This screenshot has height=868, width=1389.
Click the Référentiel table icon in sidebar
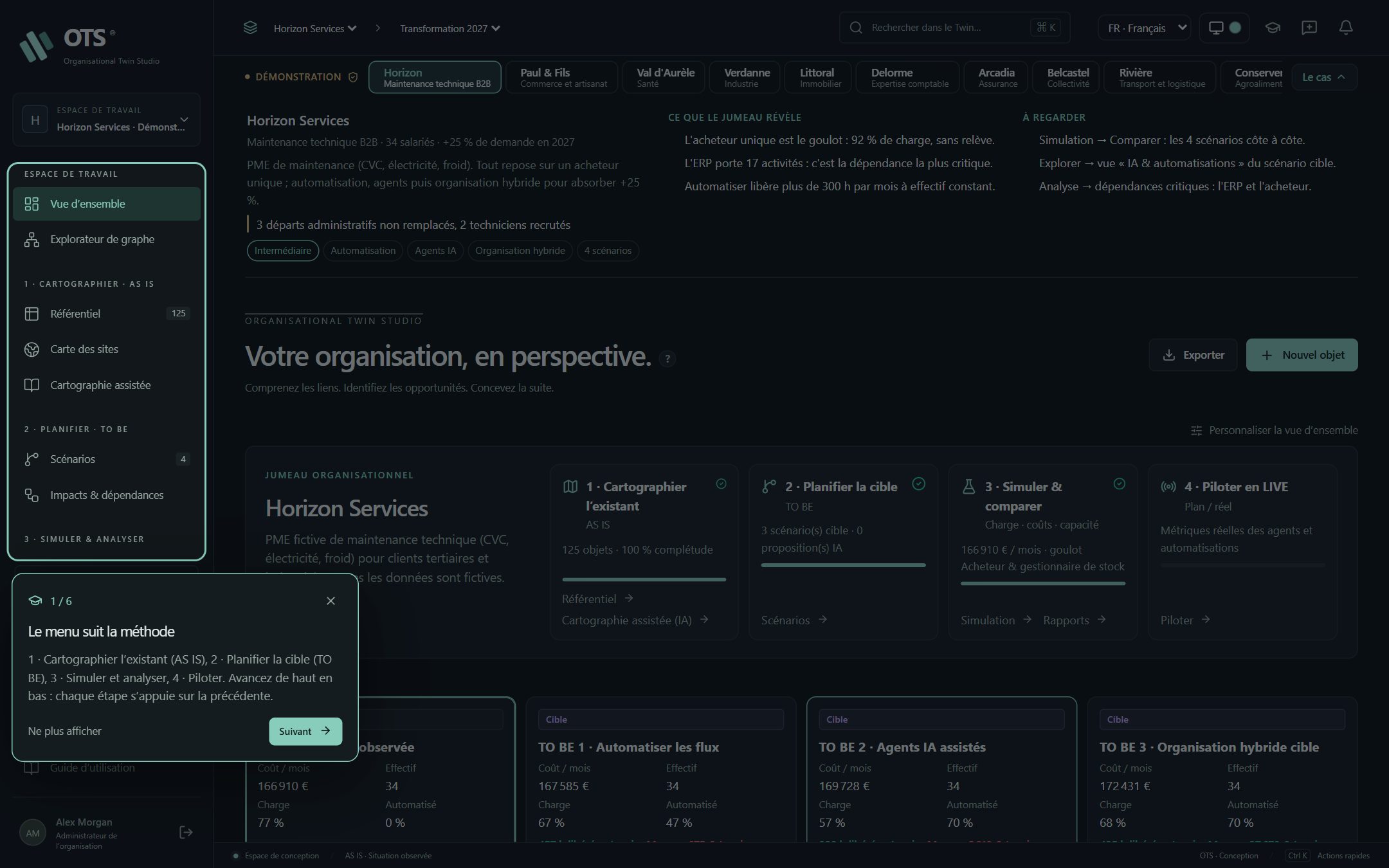click(32, 314)
